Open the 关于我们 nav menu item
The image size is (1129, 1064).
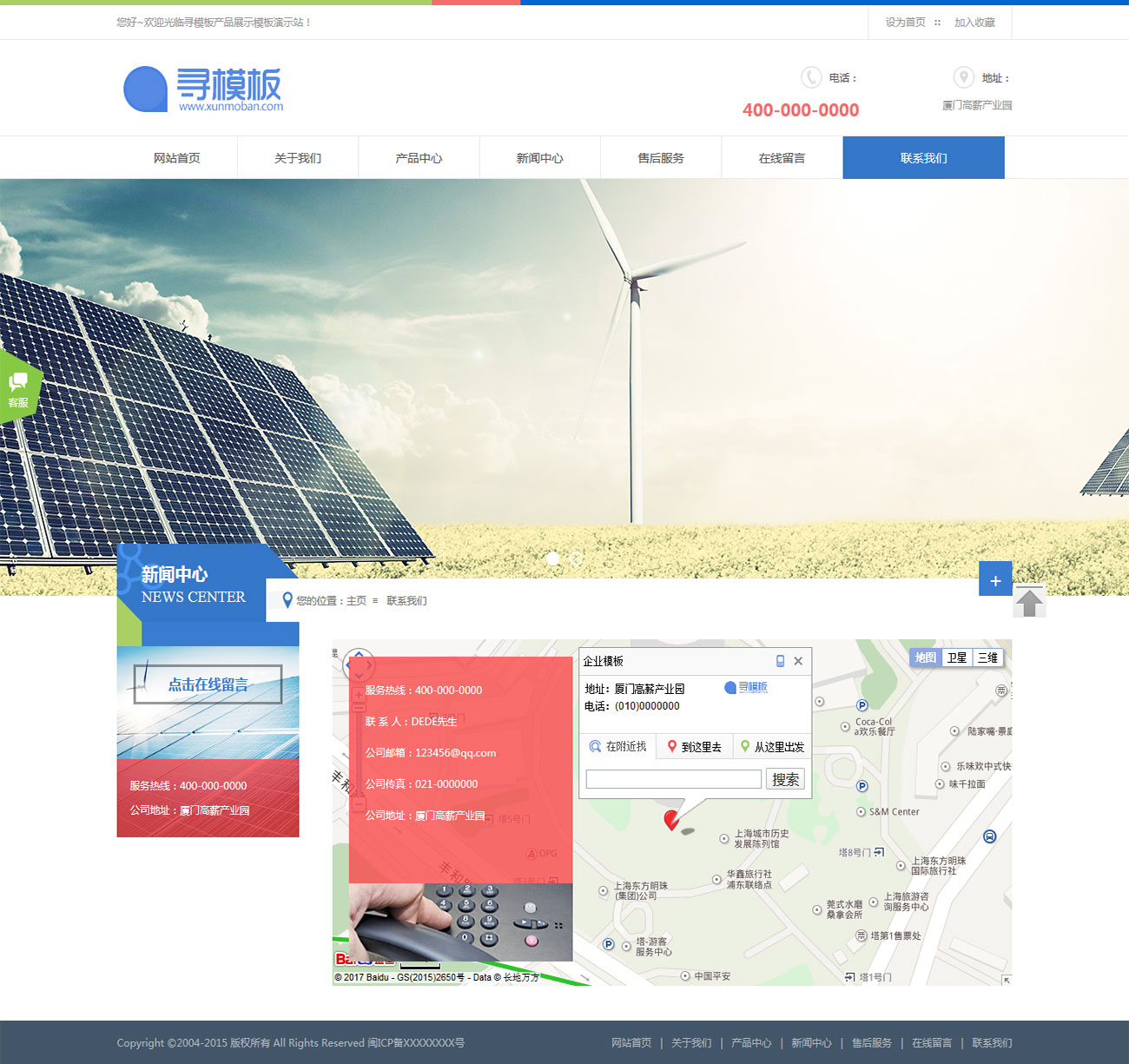[298, 158]
